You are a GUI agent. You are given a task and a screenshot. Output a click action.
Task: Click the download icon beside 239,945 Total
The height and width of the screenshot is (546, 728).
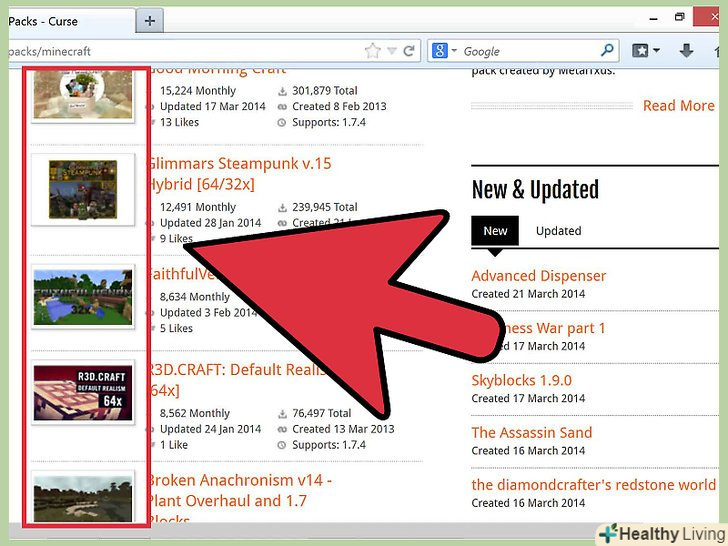click(282, 208)
